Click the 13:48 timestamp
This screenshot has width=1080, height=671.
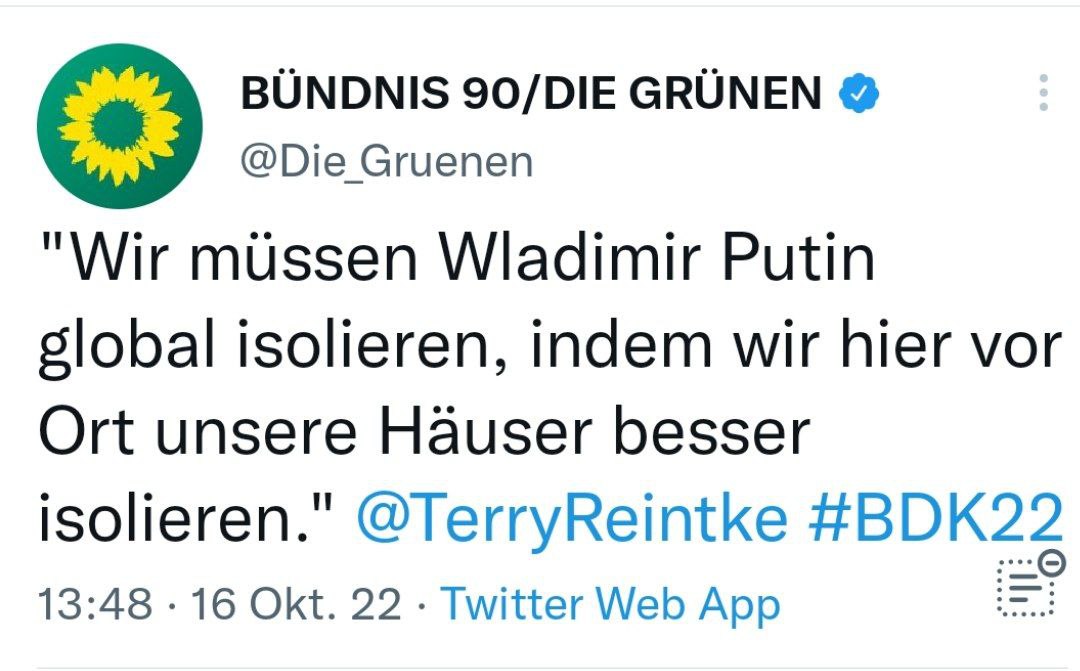click(x=96, y=604)
